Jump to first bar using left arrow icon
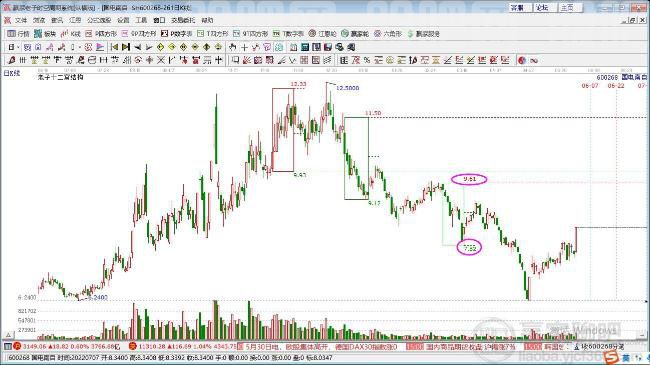Image resolution: width=650 pixels, height=365 pixels. coord(115,47)
